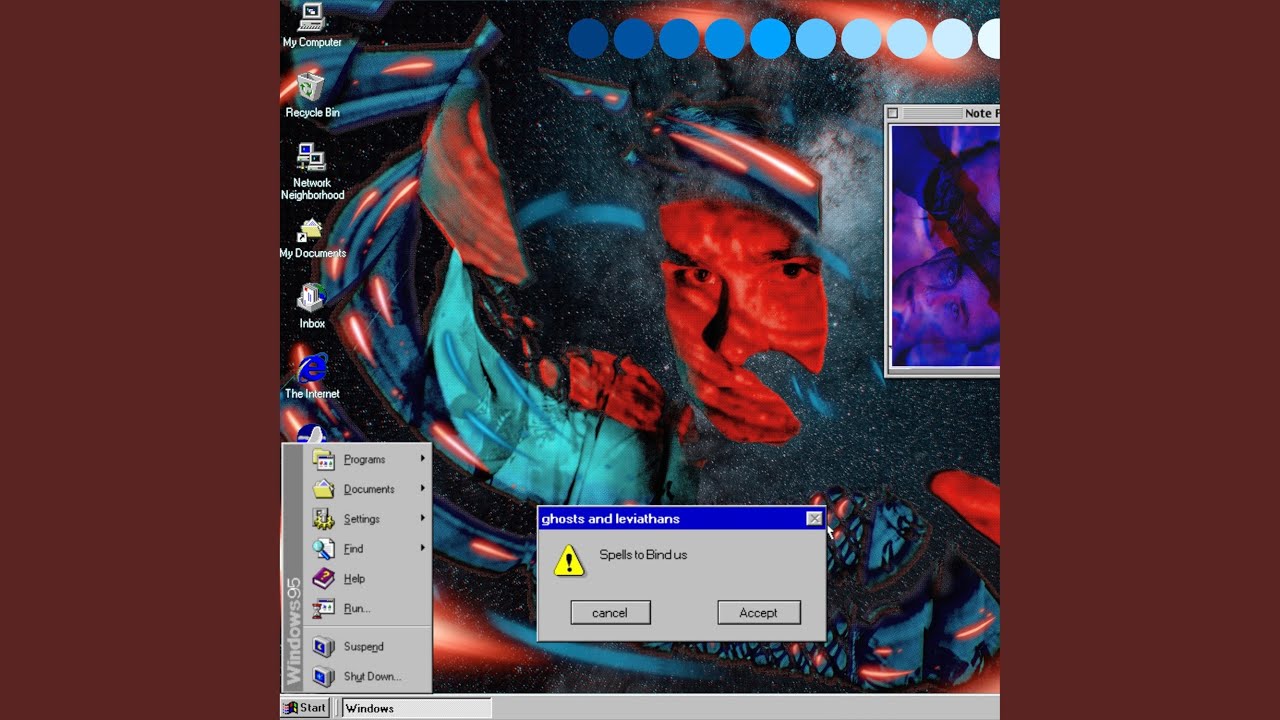Select the fourth blue circle swatch
The height and width of the screenshot is (720, 1280).
725,38
